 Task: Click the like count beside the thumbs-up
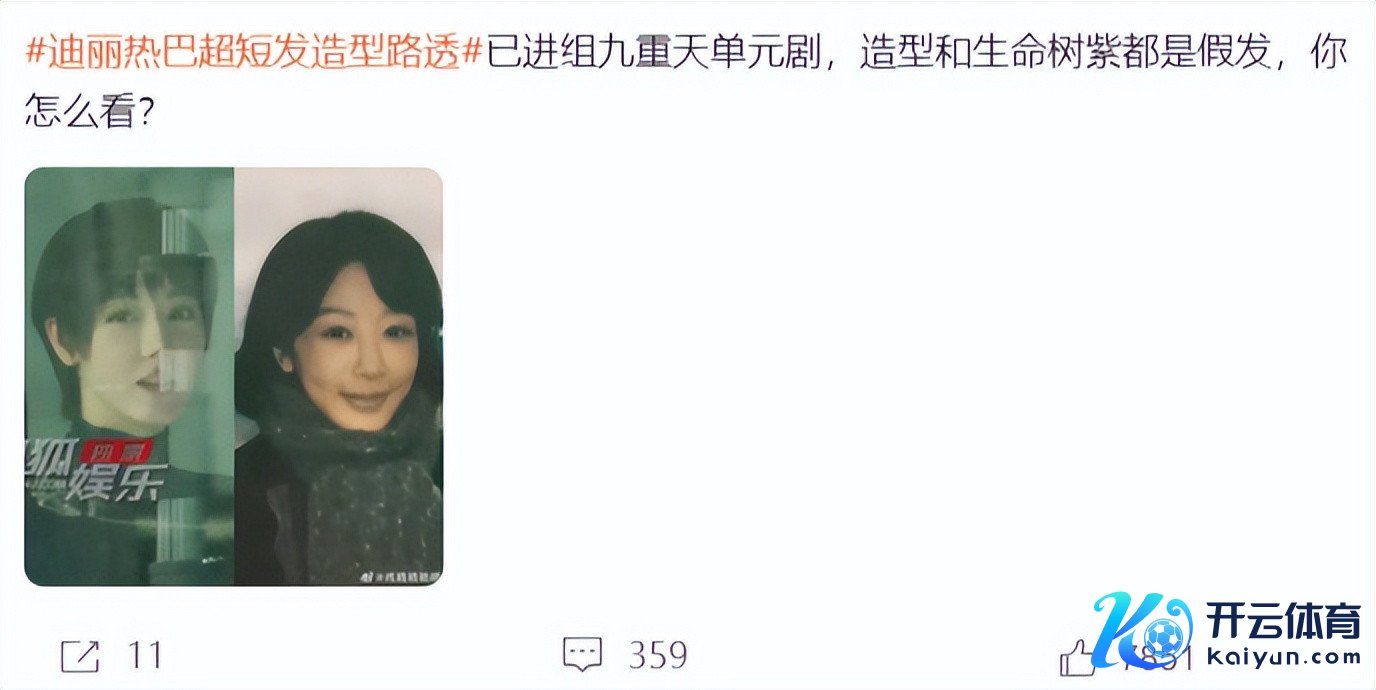pyautogui.click(x=1157, y=656)
